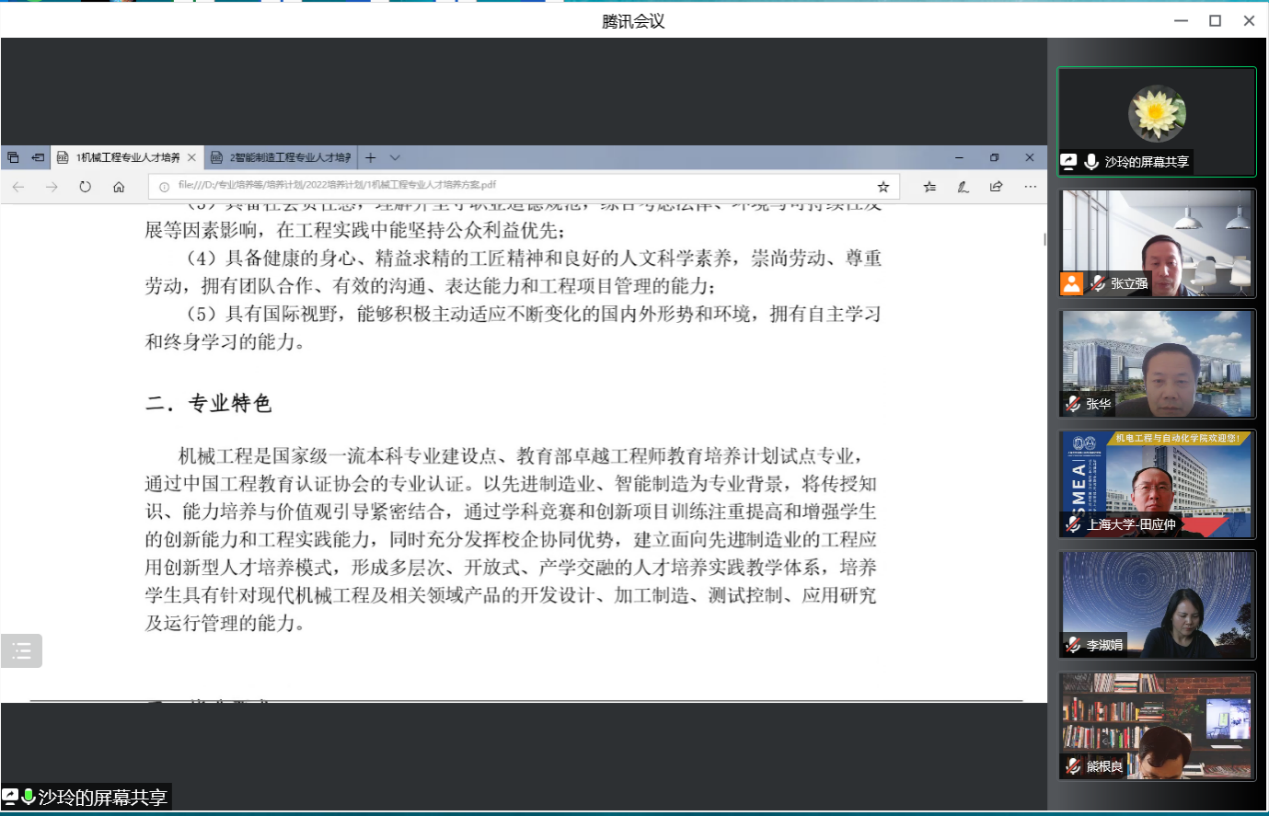Click muted microphone icon for 李淑娟
Viewport: 1269px width, 816px height.
[x=1073, y=645]
